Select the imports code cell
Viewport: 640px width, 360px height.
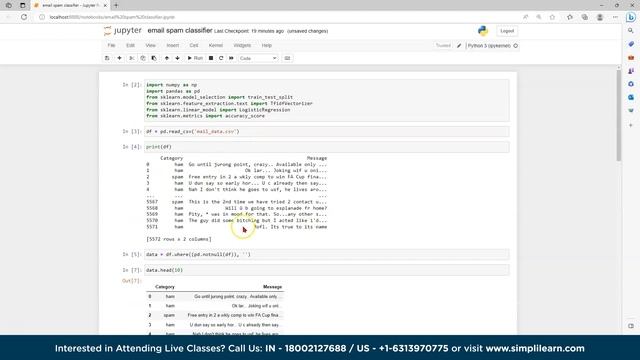click(x=327, y=100)
